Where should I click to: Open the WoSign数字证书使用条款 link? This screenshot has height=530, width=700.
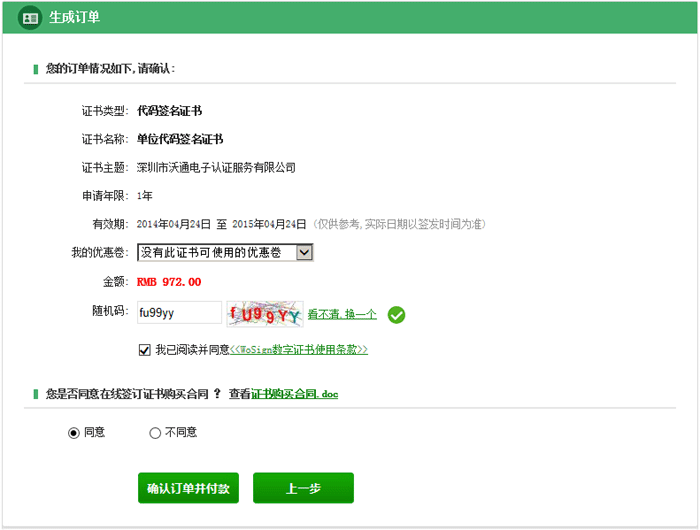[299, 350]
